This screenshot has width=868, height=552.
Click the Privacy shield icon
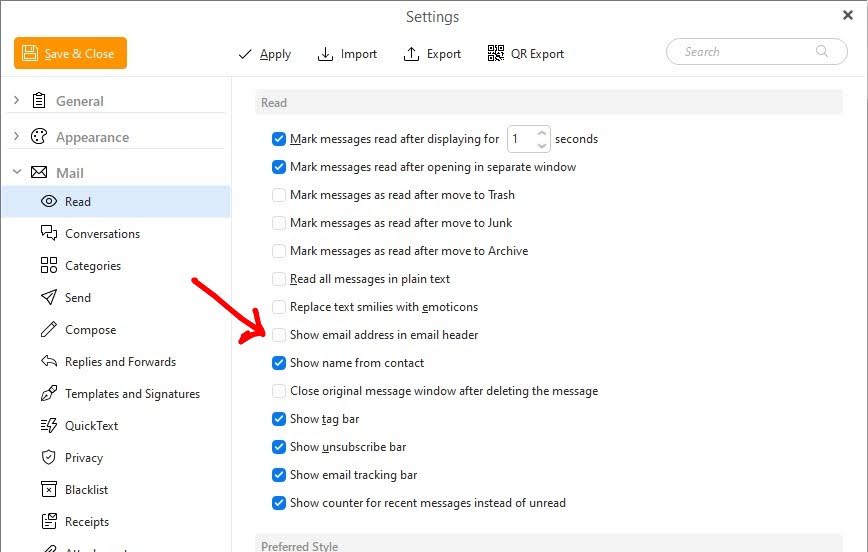click(x=49, y=457)
